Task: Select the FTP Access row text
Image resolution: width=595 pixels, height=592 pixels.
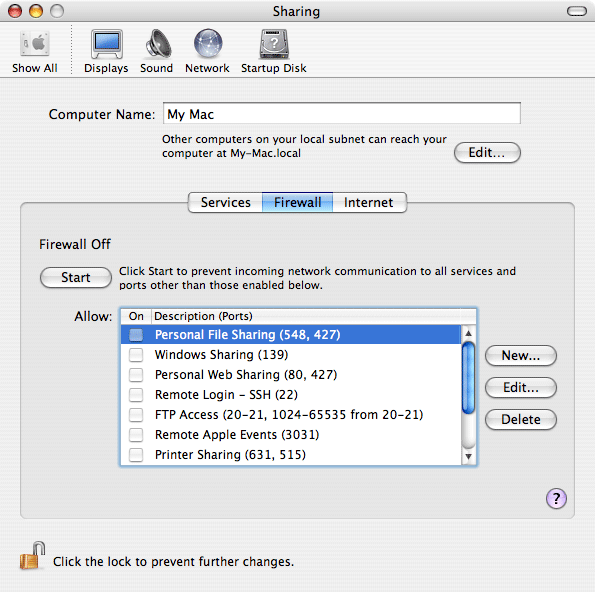Action: pos(289,415)
